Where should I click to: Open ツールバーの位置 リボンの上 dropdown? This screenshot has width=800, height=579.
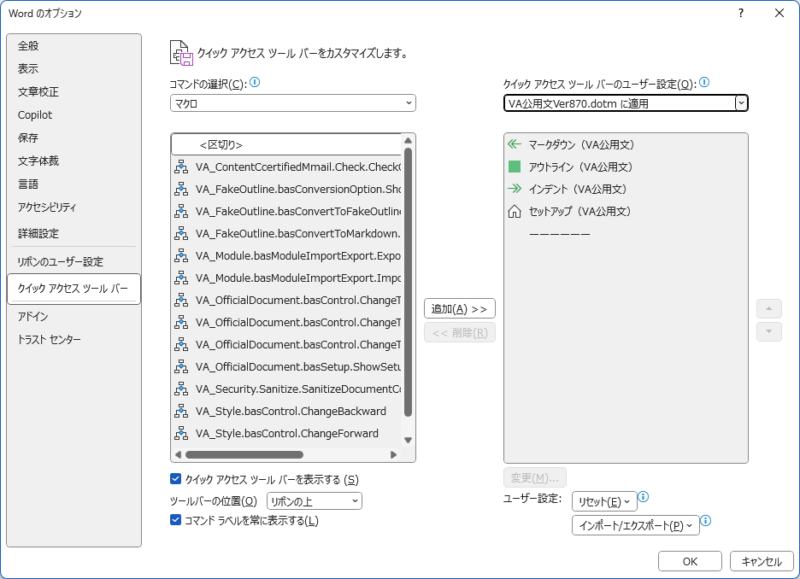pyautogui.click(x=314, y=501)
